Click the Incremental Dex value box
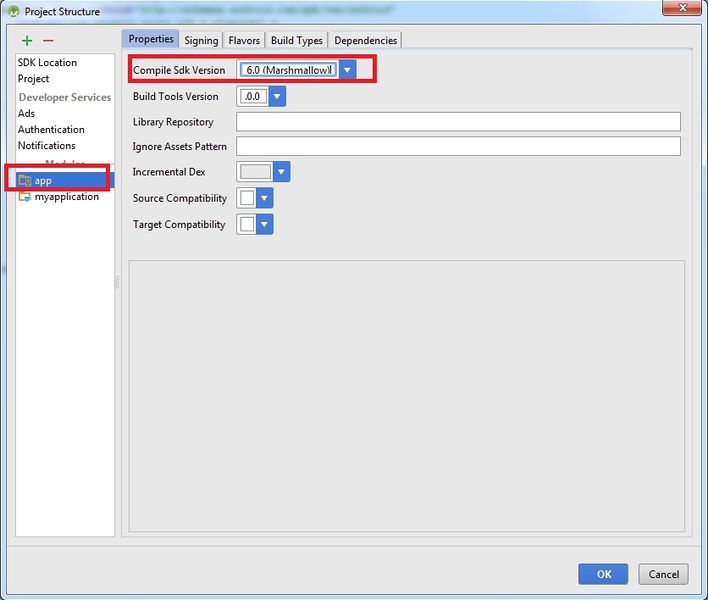Image resolution: width=708 pixels, height=600 pixels. (x=256, y=172)
